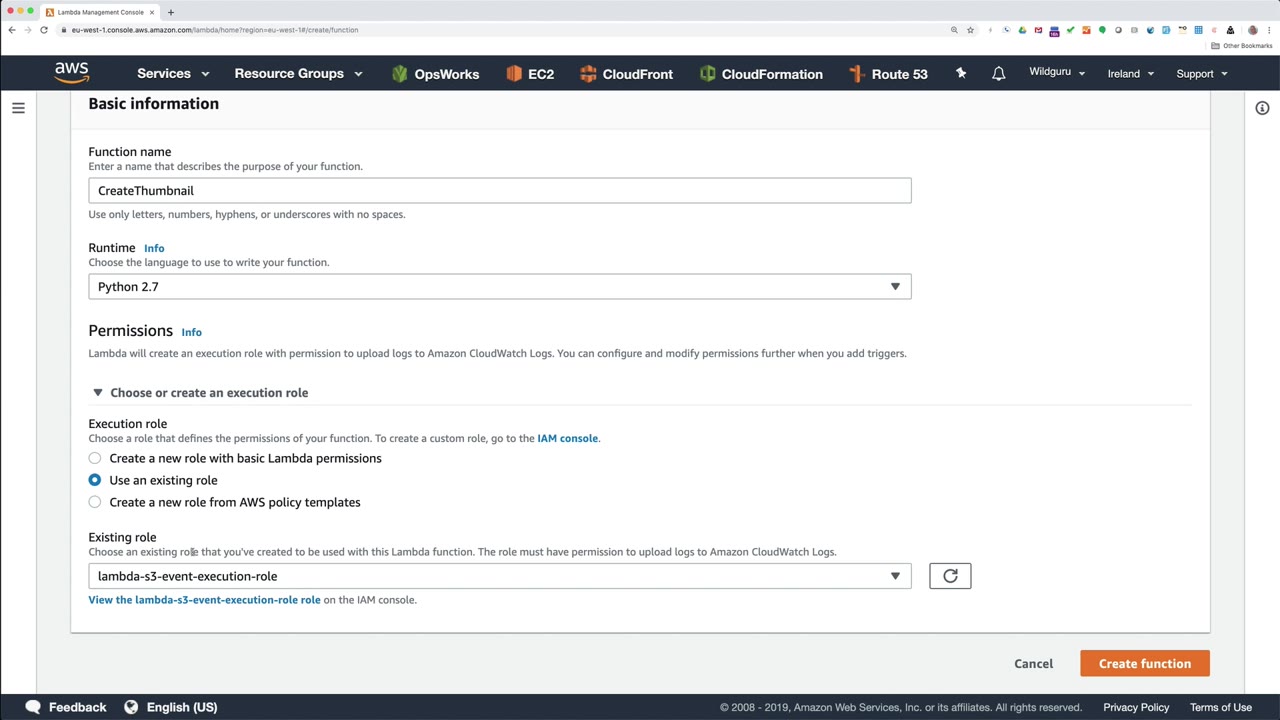Select 'Create a new role from AWS policy templates'

pos(95,502)
